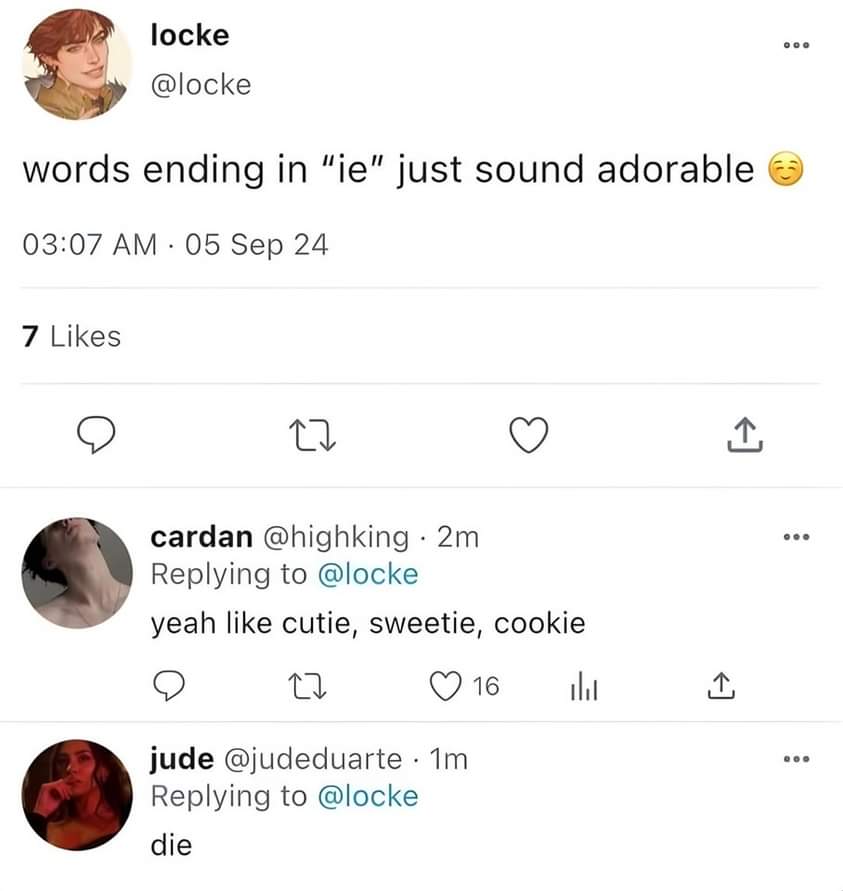This screenshot has width=843, height=891.
Task: Open @locke link in cardan's reply
Action: click(368, 574)
